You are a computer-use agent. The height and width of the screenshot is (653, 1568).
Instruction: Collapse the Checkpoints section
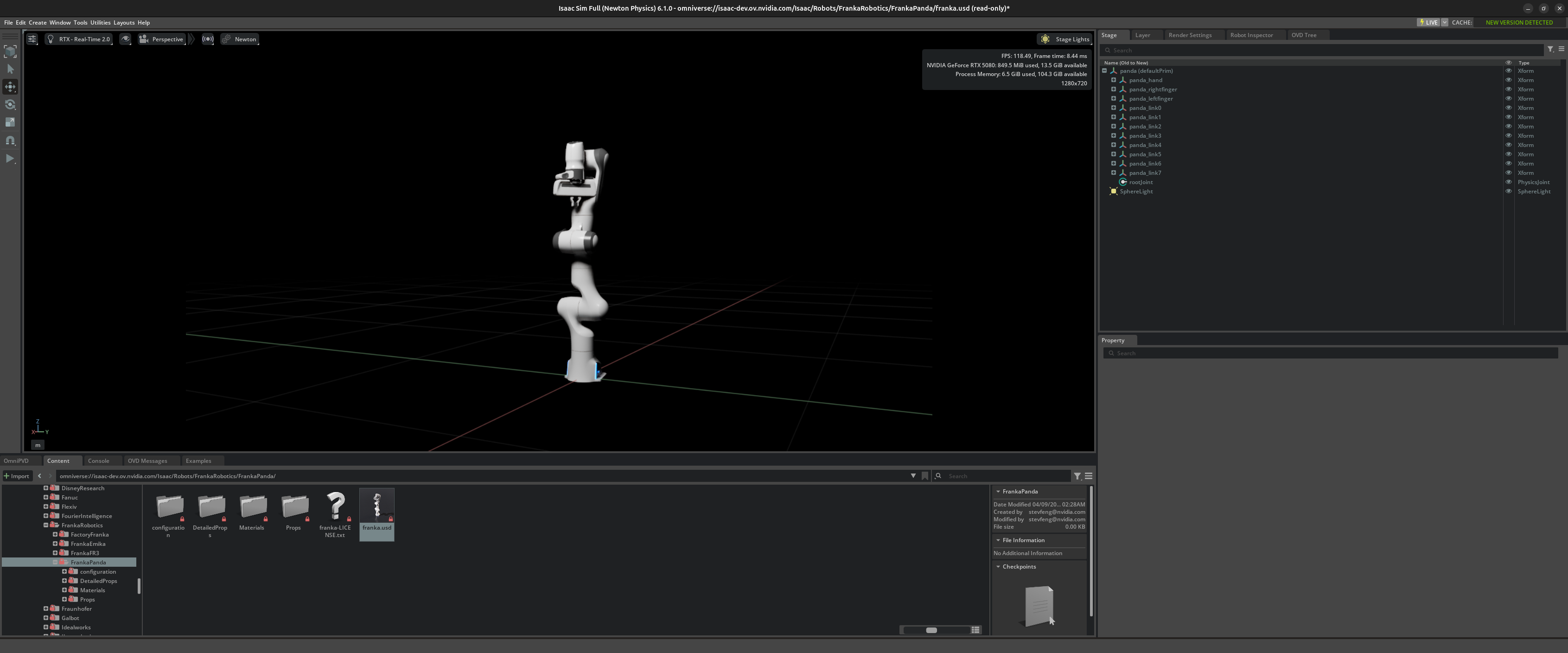point(998,566)
